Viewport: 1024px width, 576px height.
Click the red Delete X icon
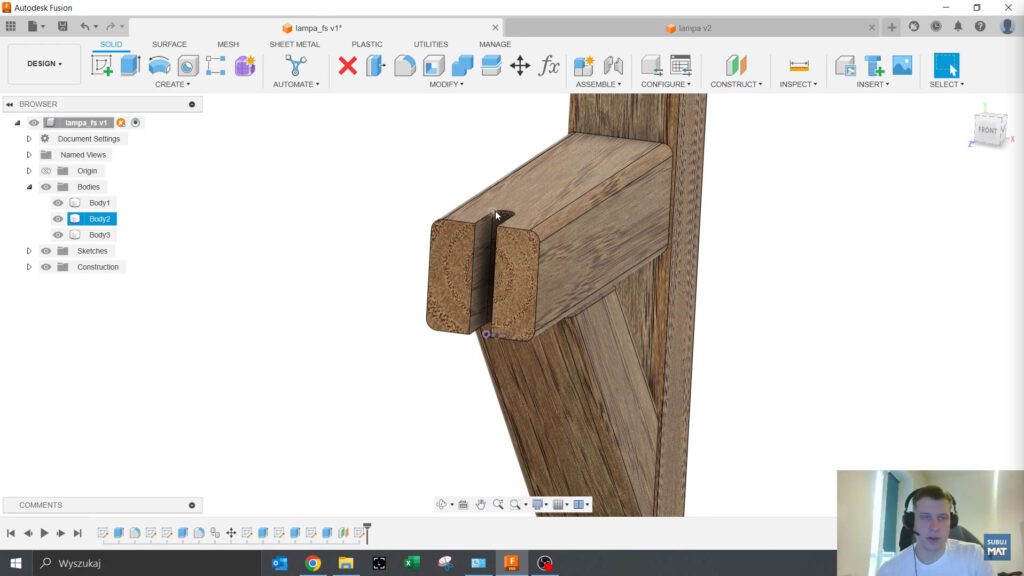(x=348, y=66)
